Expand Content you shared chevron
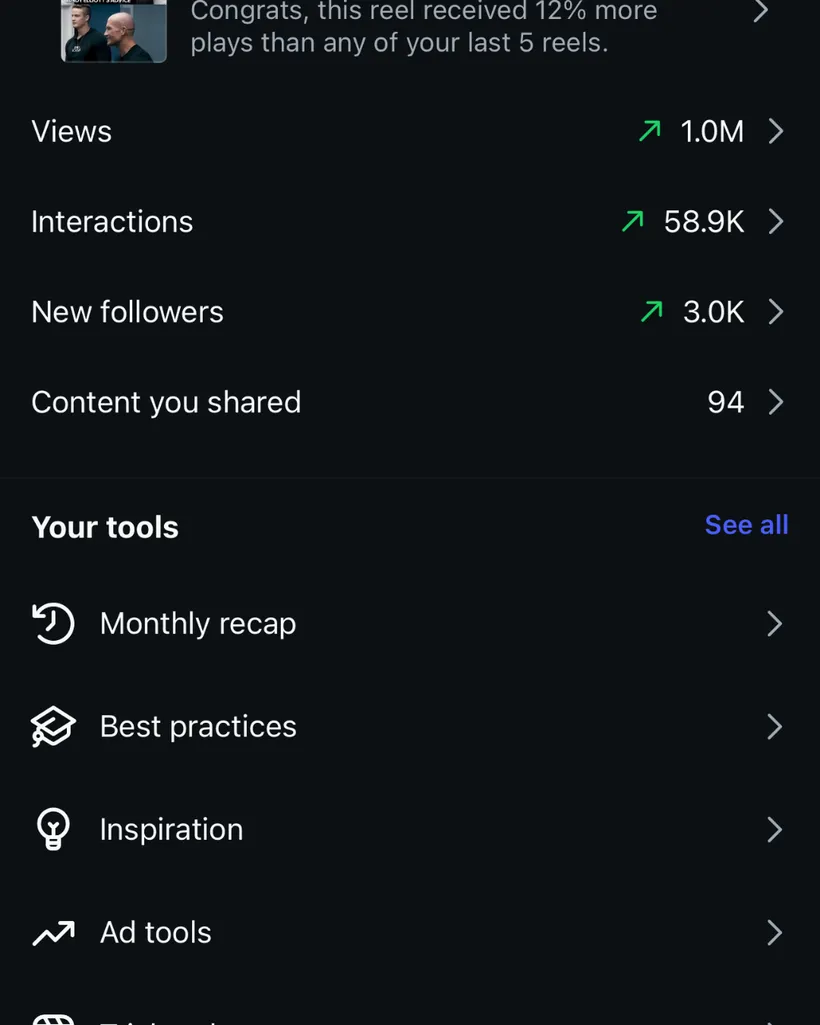 click(776, 401)
